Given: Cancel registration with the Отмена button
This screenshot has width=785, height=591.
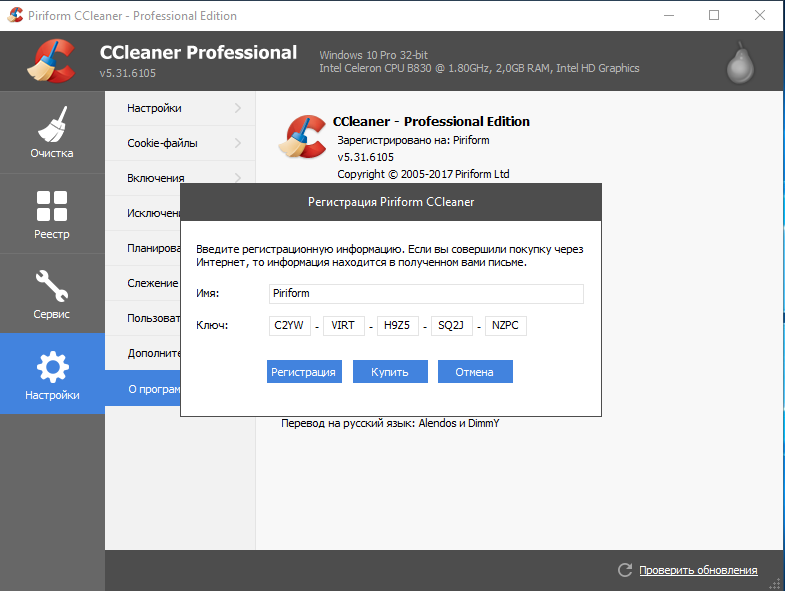Looking at the screenshot, I should 475,372.
